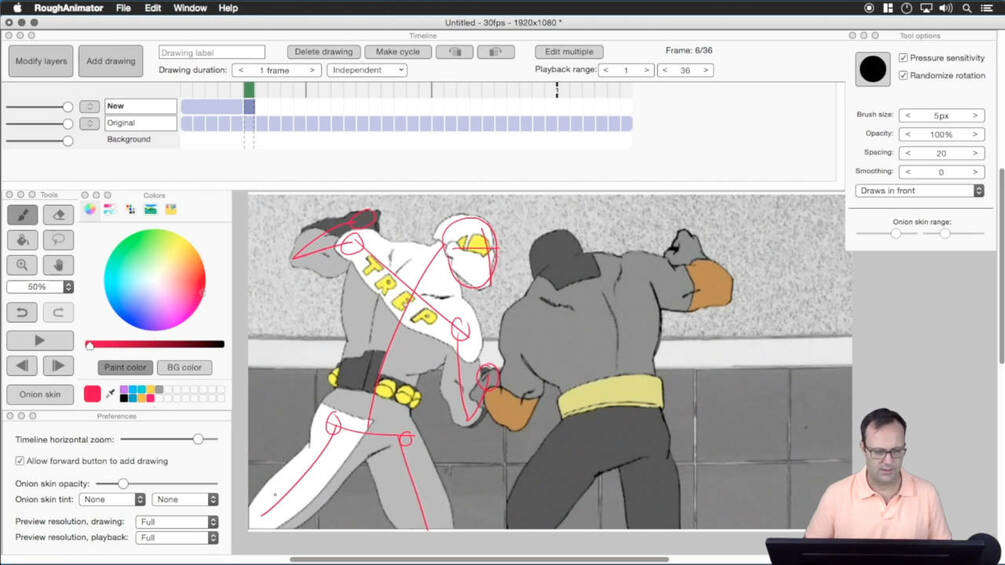Open the New layer blend stepper
The height and width of the screenshot is (565, 1005).
(89, 106)
